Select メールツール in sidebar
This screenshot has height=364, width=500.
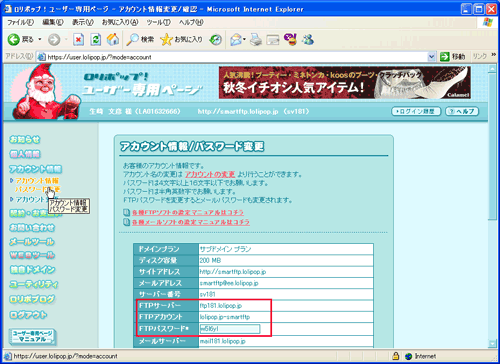pyautogui.click(x=32, y=242)
